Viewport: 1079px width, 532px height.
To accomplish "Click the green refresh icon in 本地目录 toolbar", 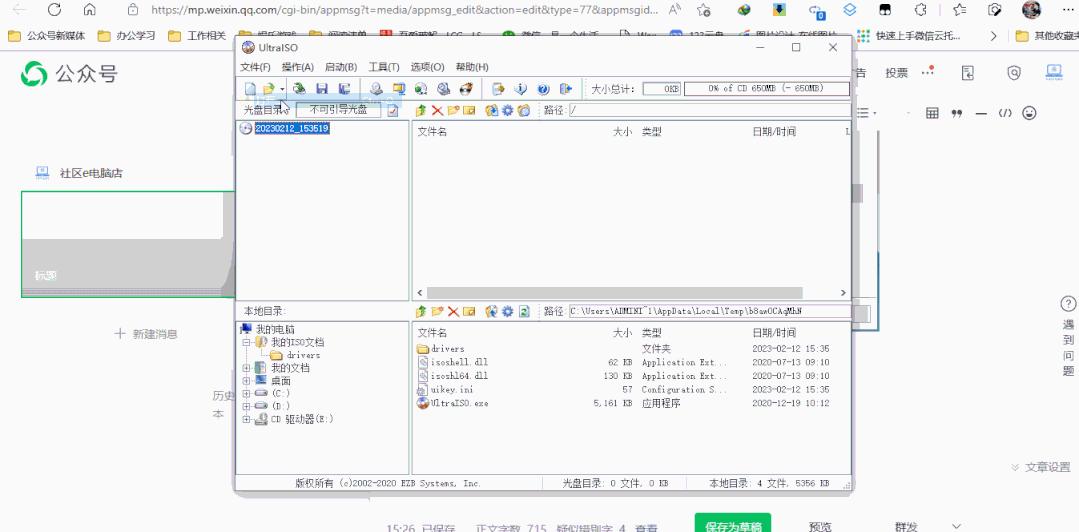I will (x=524, y=311).
